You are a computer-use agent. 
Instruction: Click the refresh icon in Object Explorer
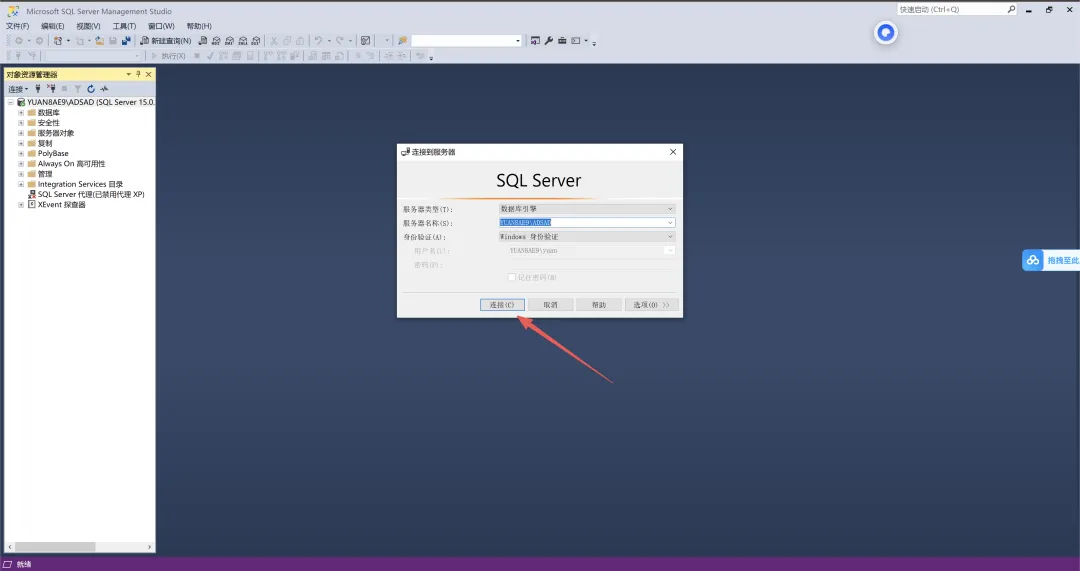[91, 89]
